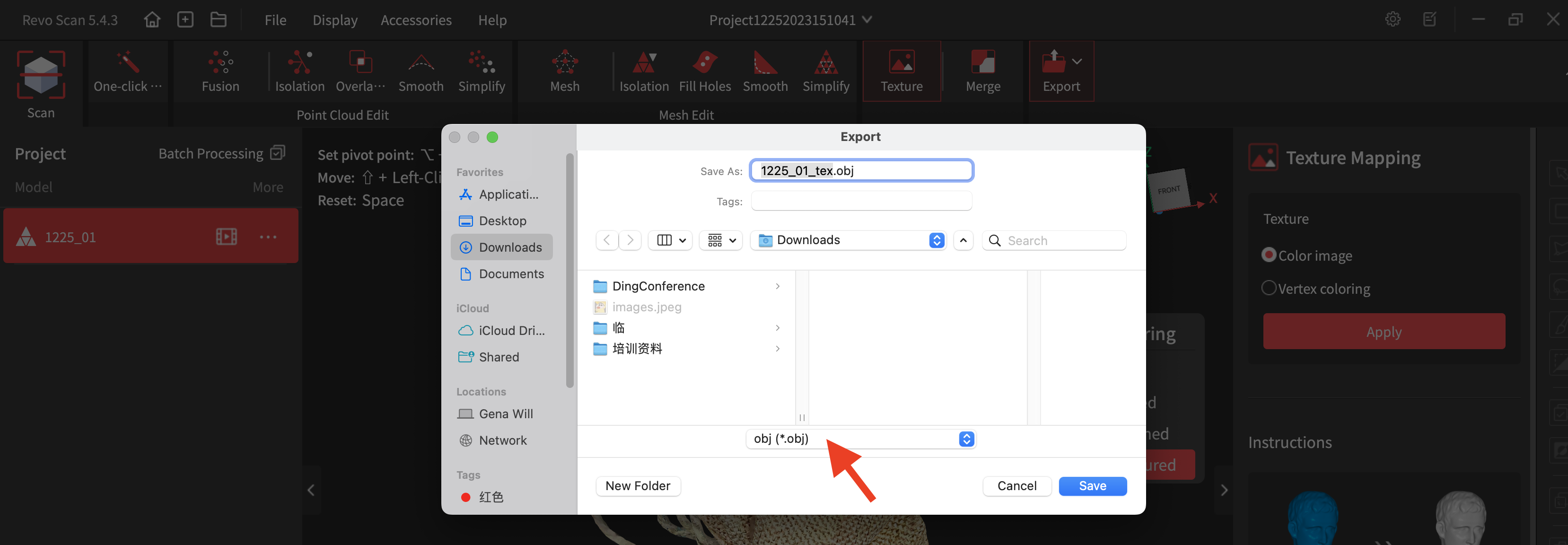
Task: Click the New Folder button
Action: point(637,486)
